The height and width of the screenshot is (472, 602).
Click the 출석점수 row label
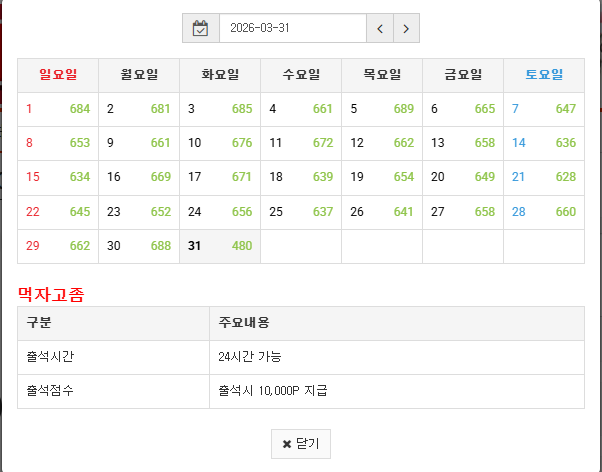tap(50, 390)
